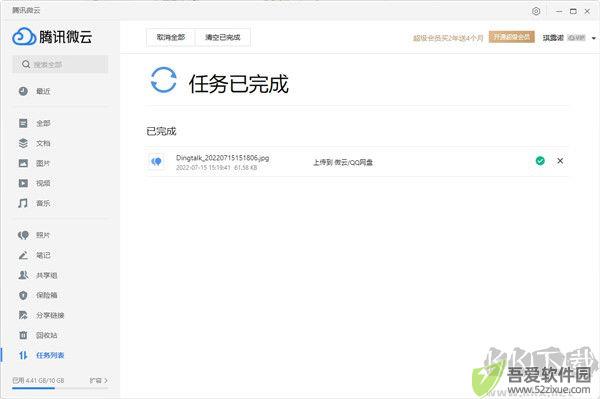
Task: Maximize the Weiyun window
Action: point(573,11)
